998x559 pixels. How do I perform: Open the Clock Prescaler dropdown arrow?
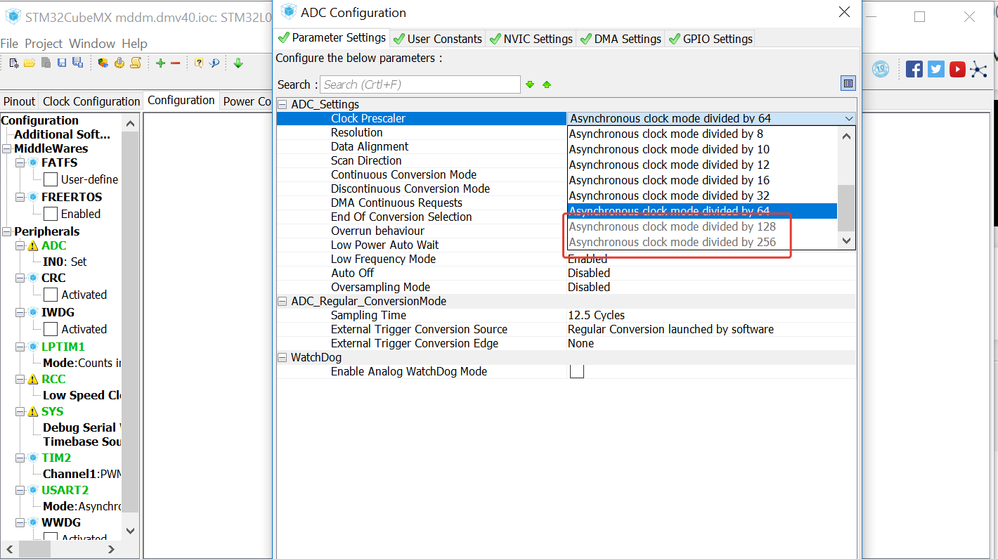[848, 118]
